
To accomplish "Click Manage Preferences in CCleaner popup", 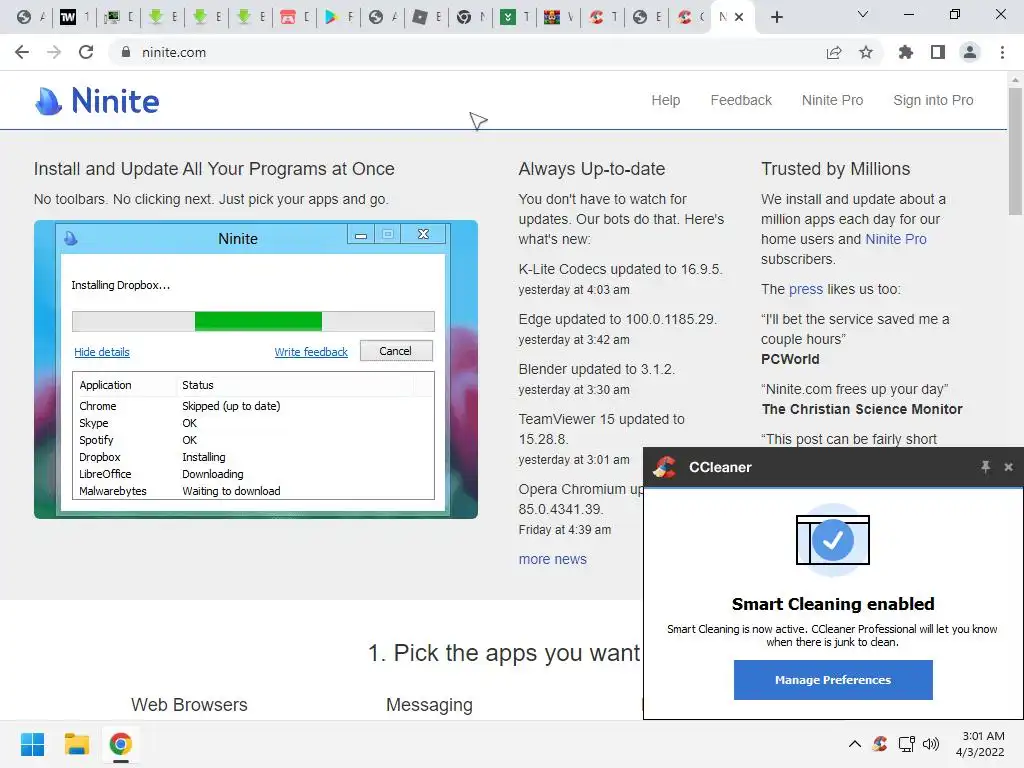I will click(x=833, y=680).
